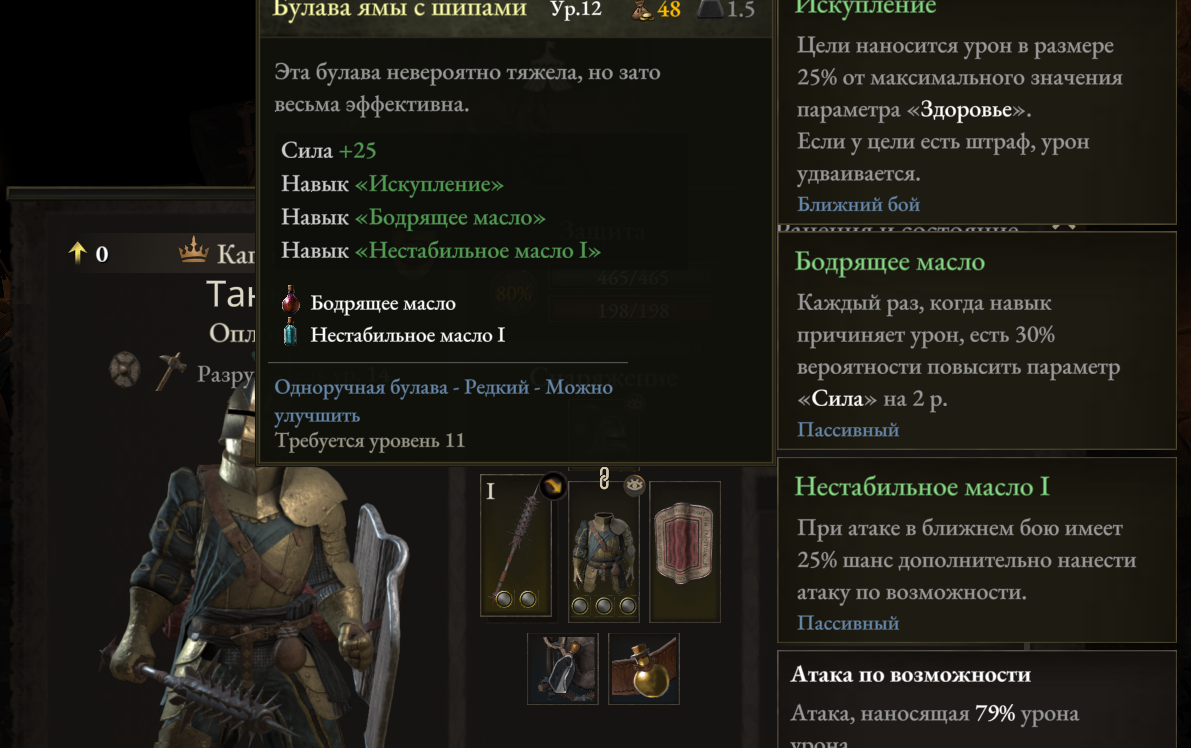Click the red Бодрящее масло flask icon
This screenshot has width=1191, height=748.
pos(290,301)
